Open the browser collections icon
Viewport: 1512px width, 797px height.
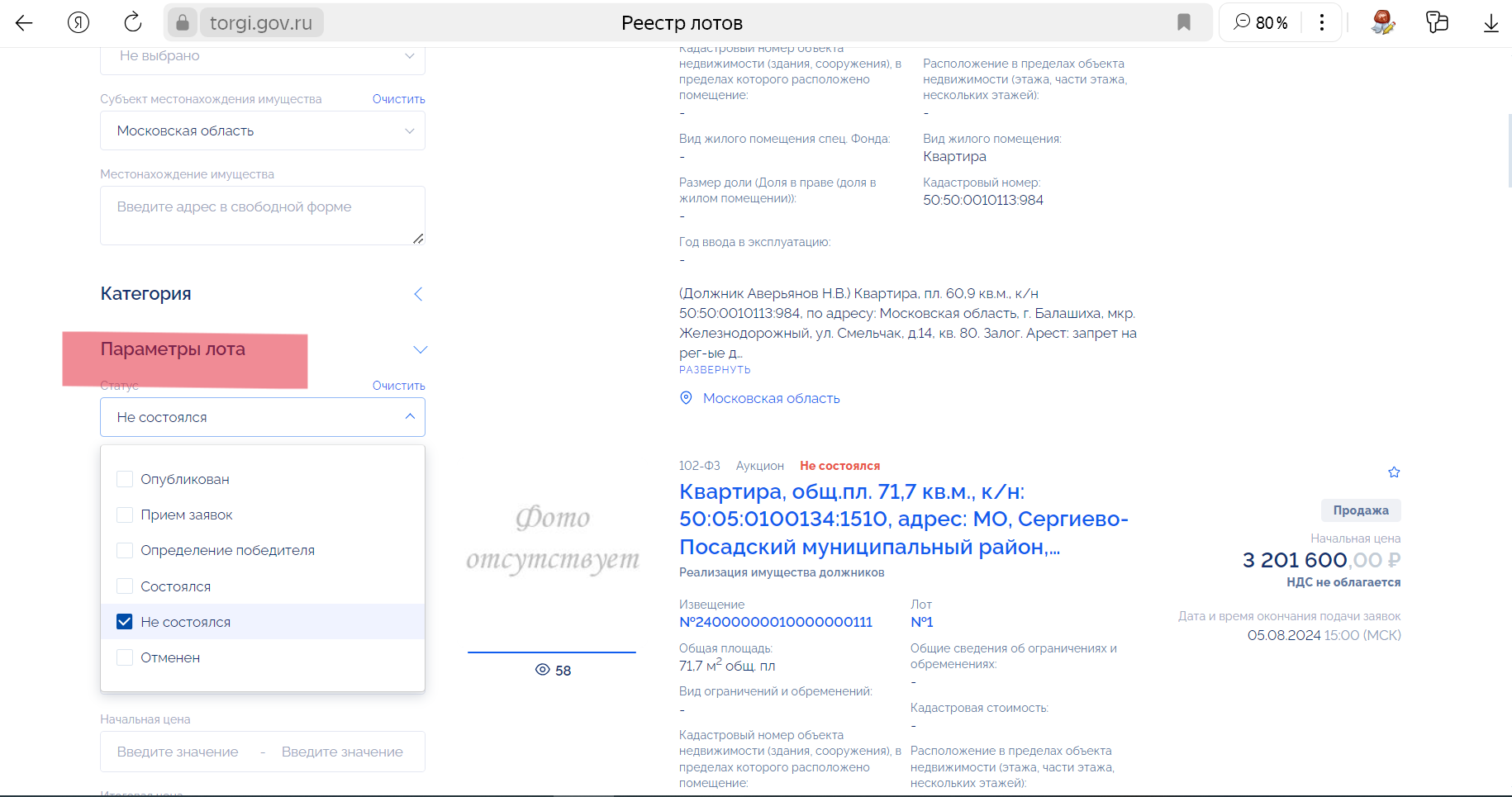1437,22
